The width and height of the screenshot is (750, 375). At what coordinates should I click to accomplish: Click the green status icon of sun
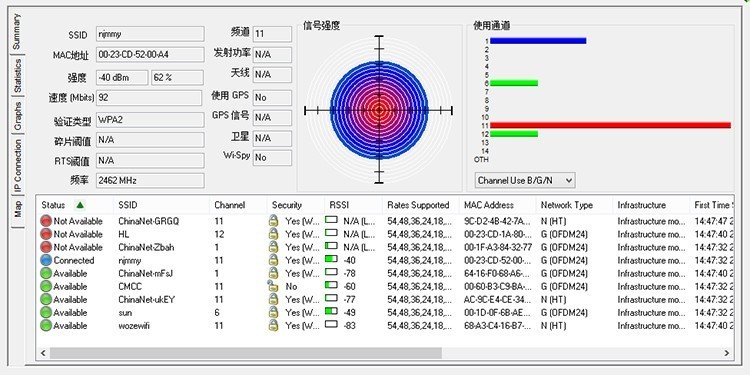coord(46,312)
